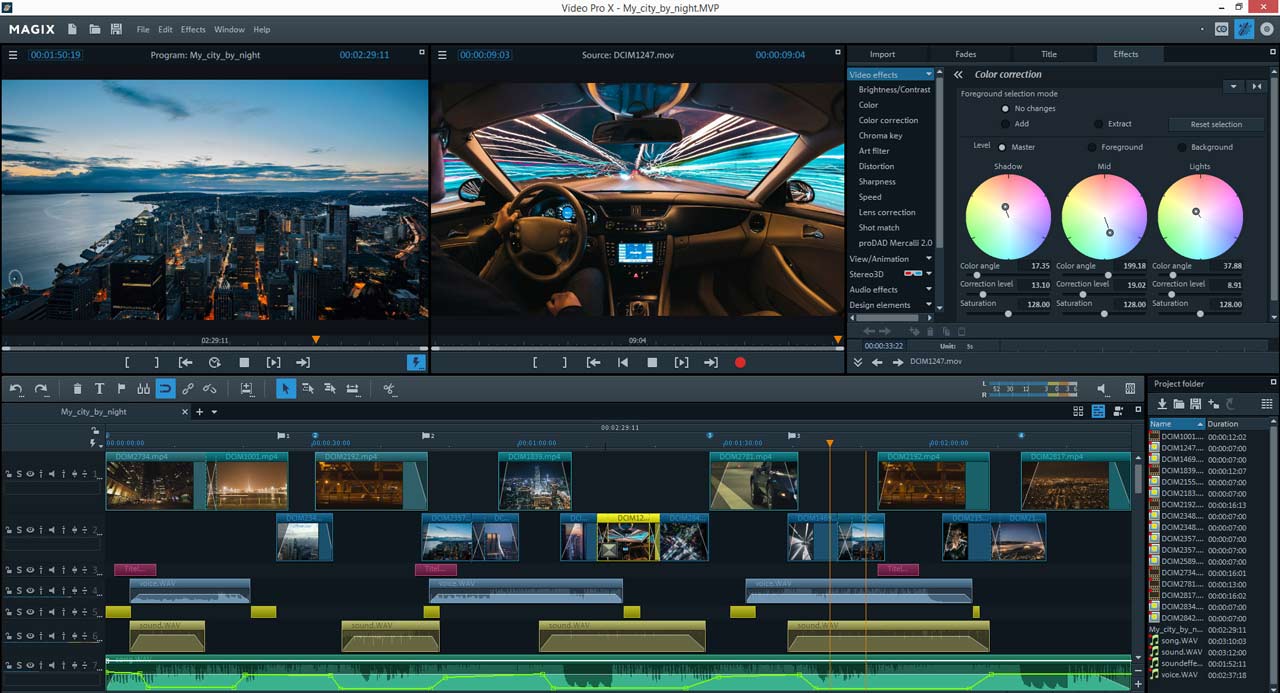Click the speaker volume icon beside level meter
1280x693 pixels.
[x=1102, y=389]
